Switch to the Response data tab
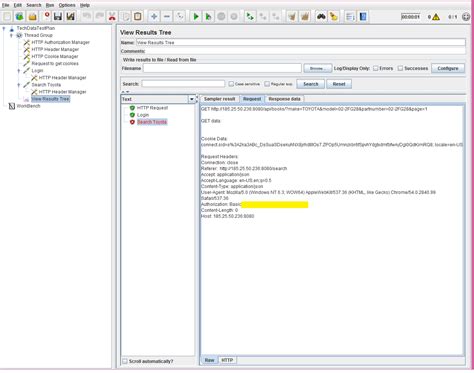Viewport: 474px width, 373px height. 284,99
